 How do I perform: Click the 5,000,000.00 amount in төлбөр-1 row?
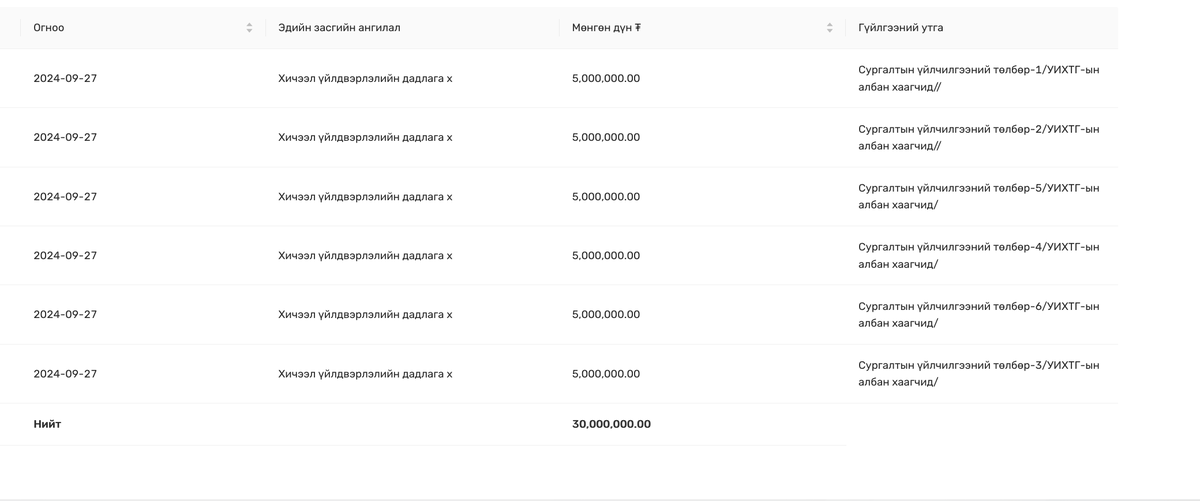(x=606, y=78)
